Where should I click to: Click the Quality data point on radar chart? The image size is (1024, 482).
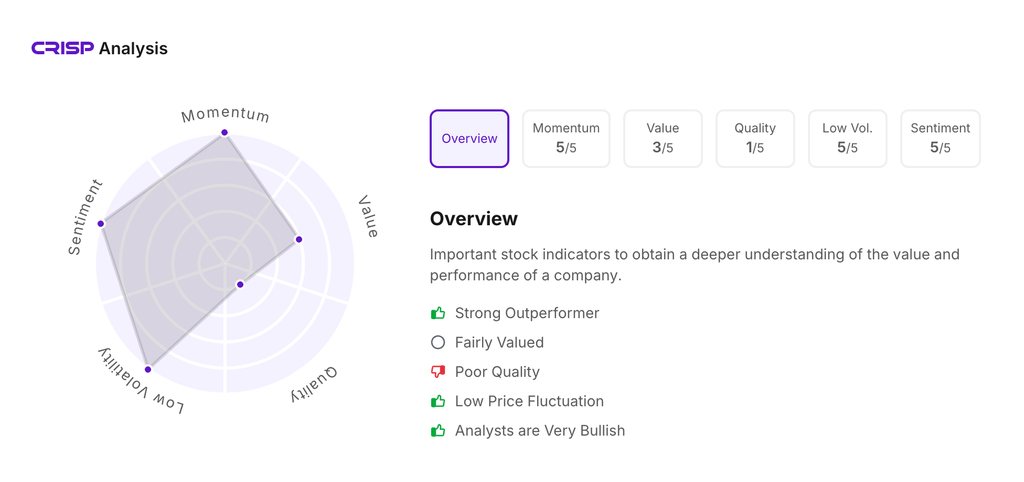pos(240,285)
